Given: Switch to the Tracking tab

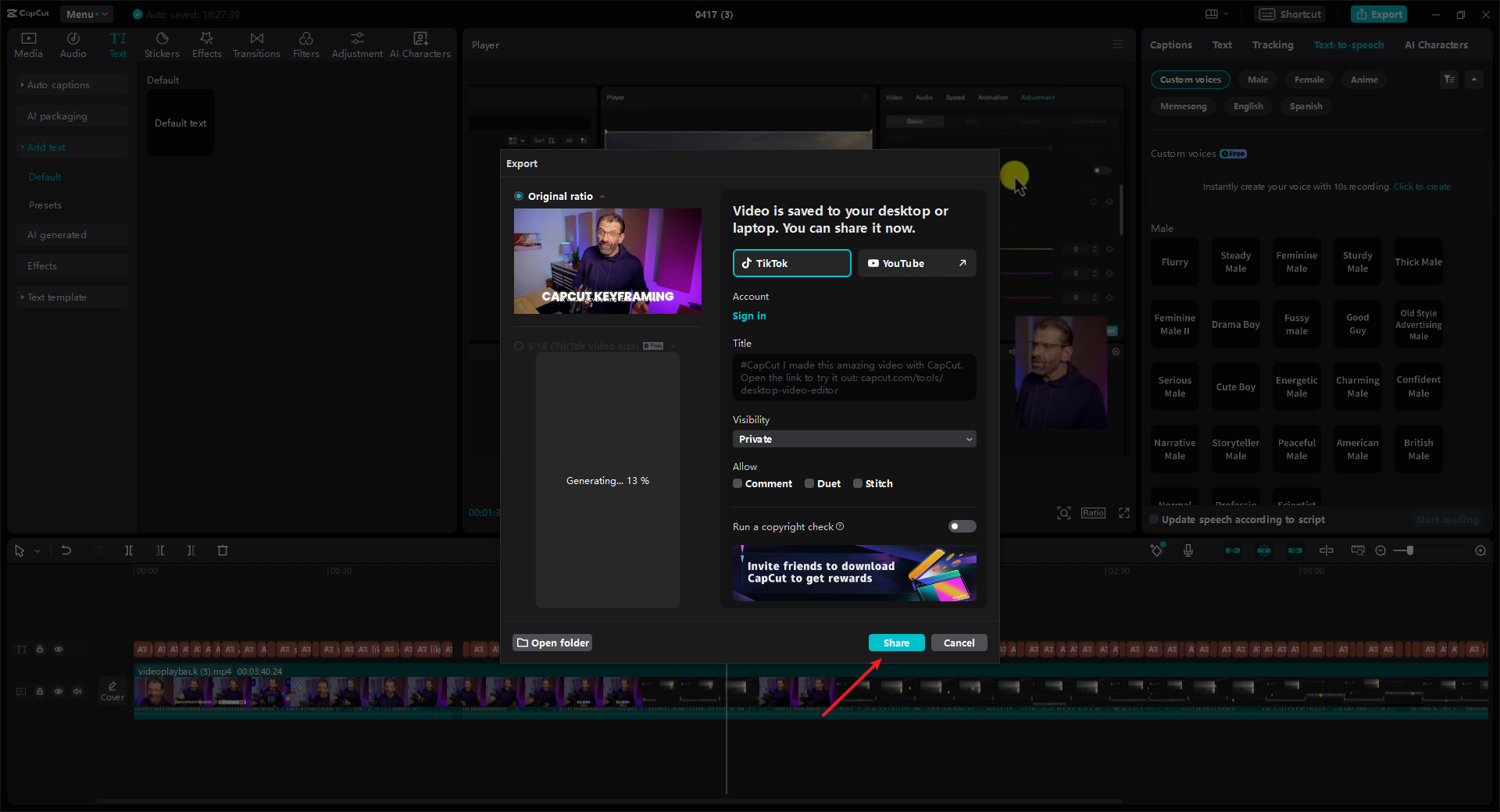Looking at the screenshot, I should coord(1272,45).
